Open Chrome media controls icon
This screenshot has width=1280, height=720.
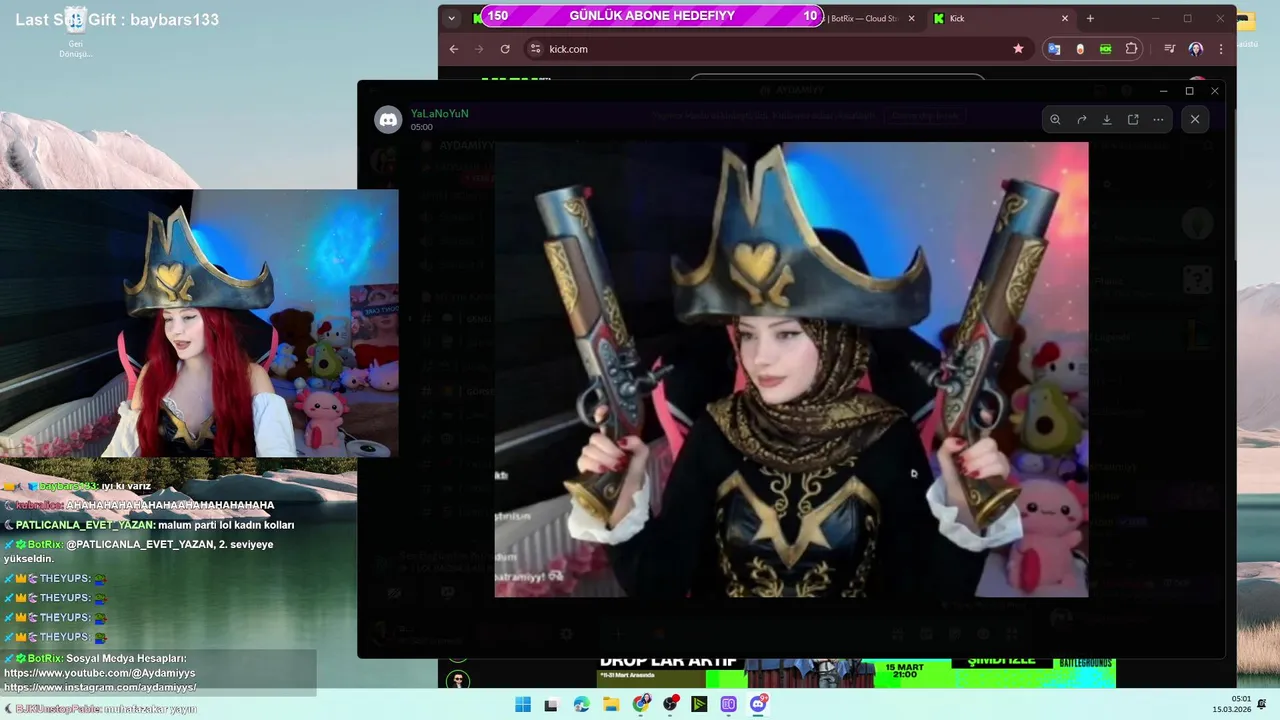1169,49
